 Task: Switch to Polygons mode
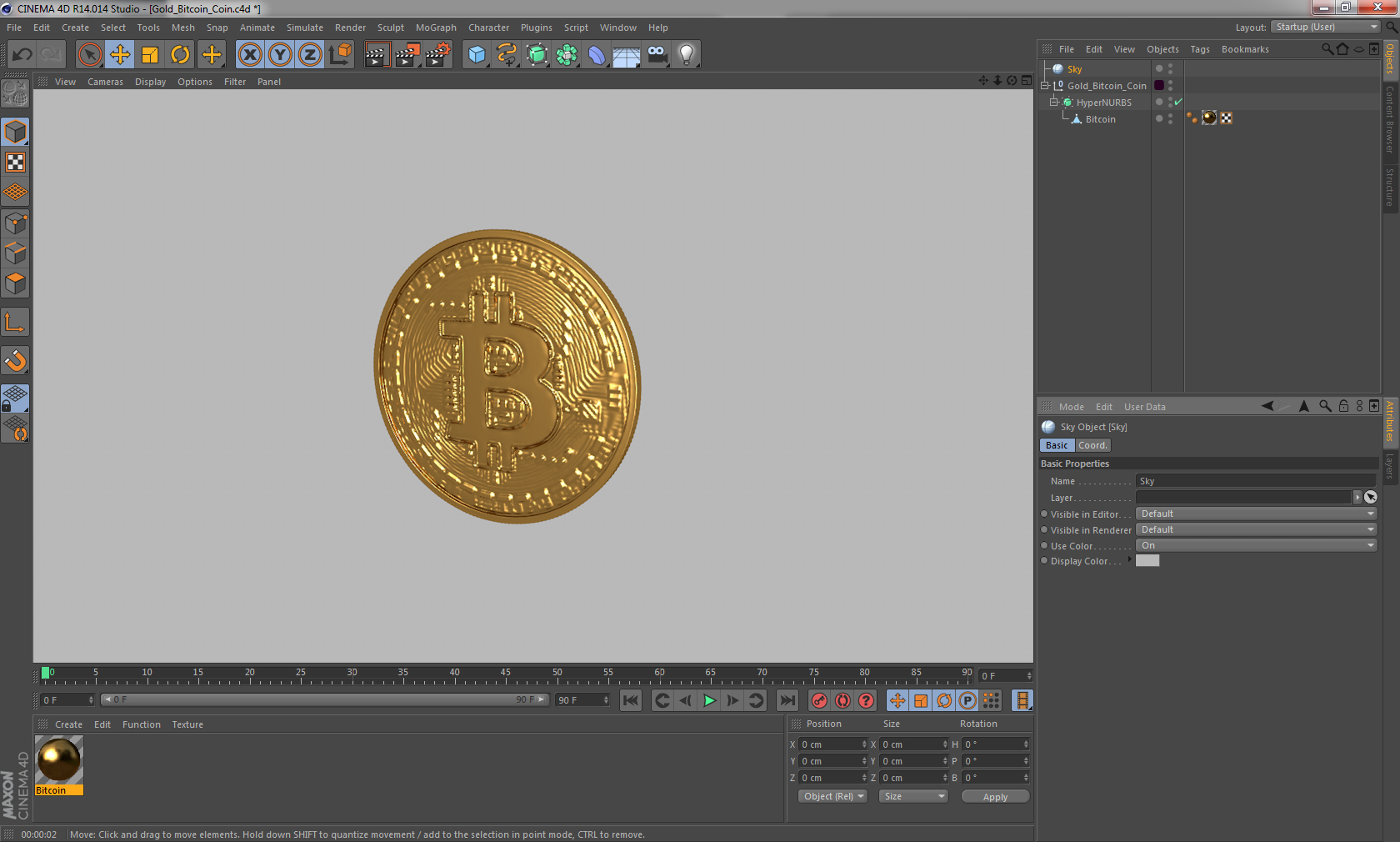16,283
